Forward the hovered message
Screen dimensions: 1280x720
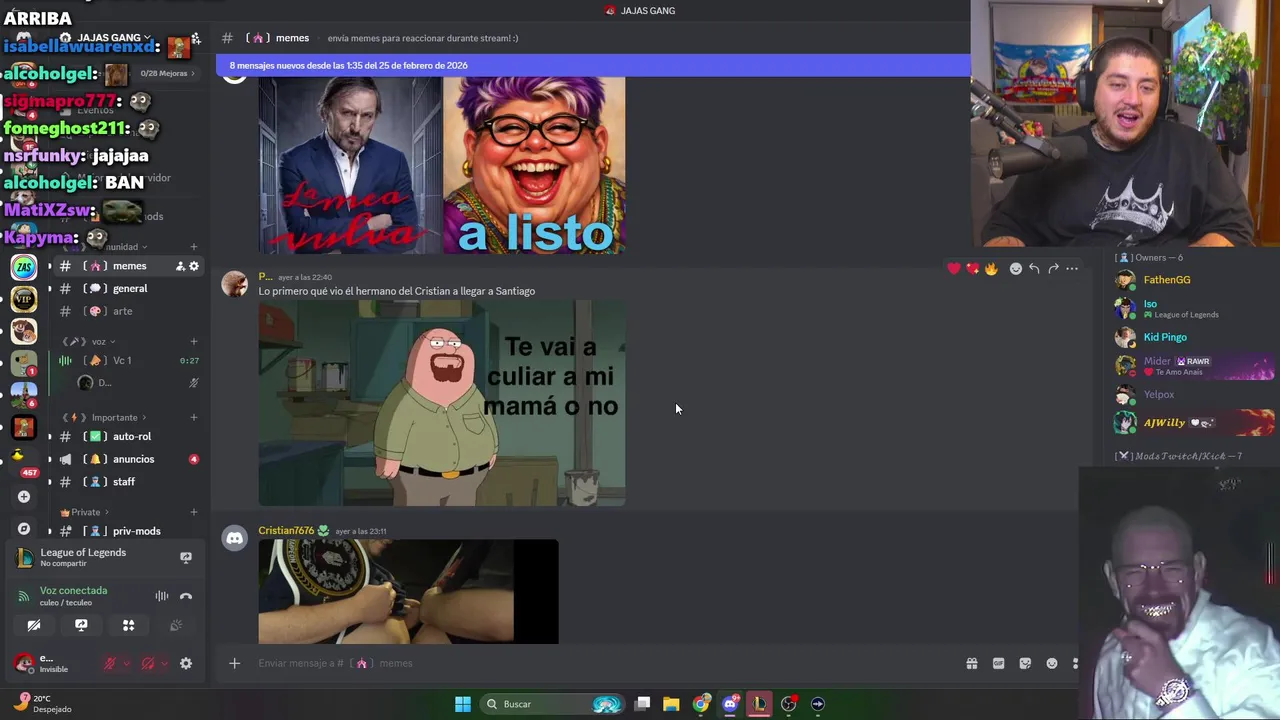pos(1053,268)
